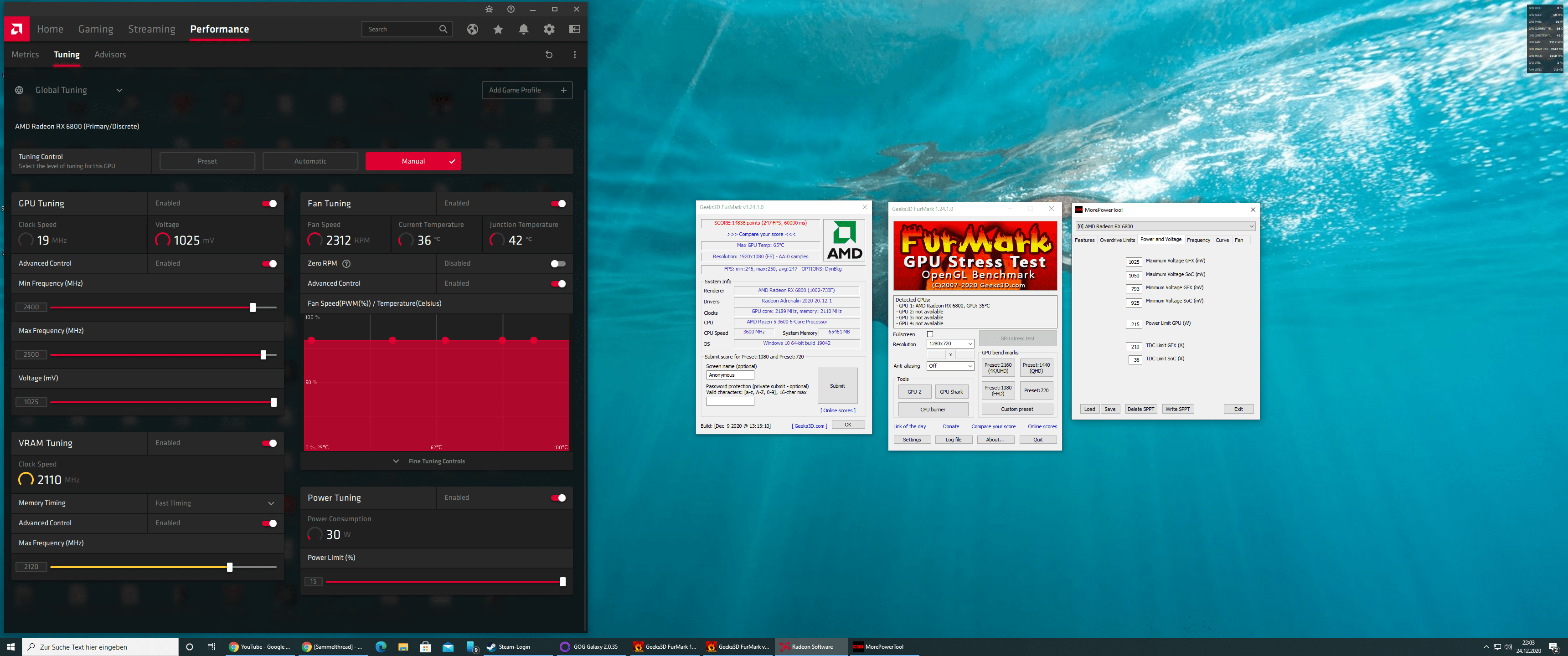
Task: Open MorePowerTool GPU selection dropdown
Action: pyautogui.click(x=1165, y=226)
